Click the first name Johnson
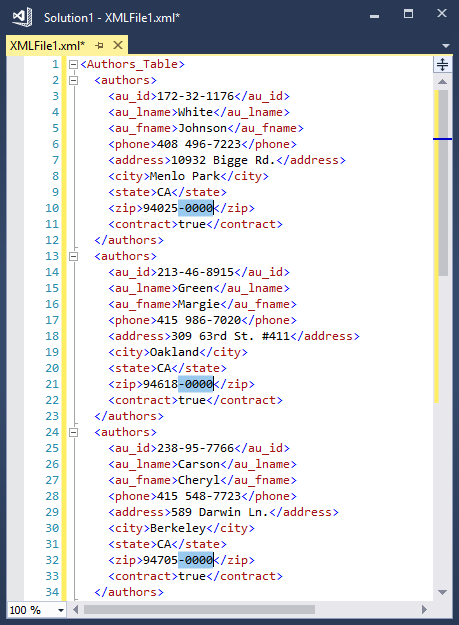 (x=202, y=128)
